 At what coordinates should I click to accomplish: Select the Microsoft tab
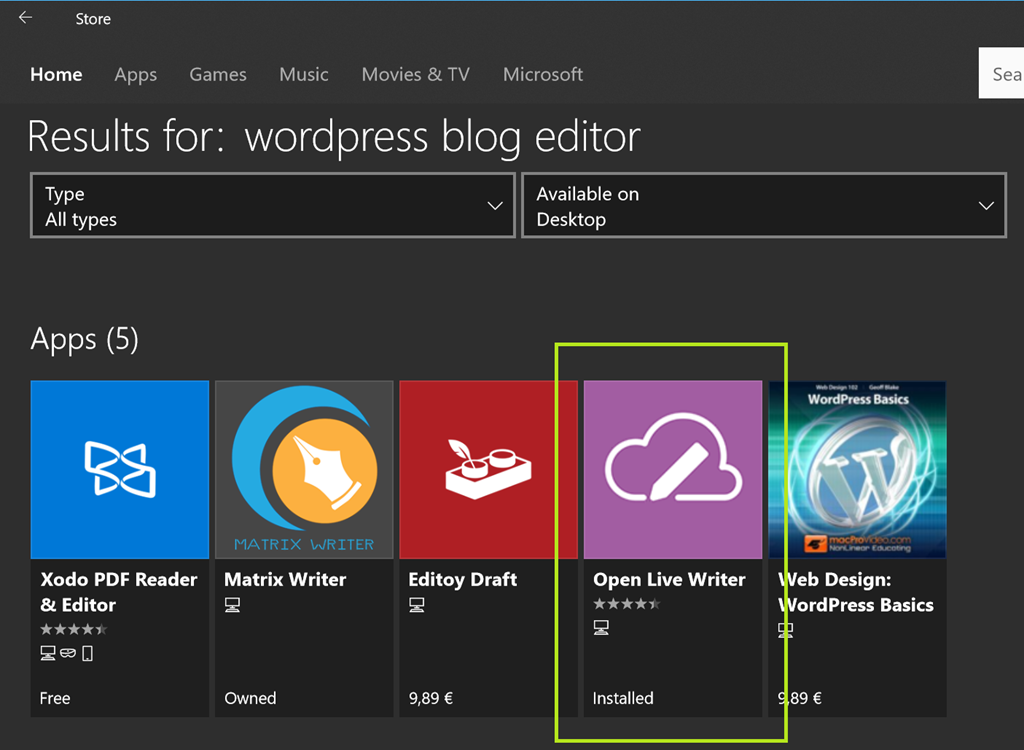tap(543, 75)
